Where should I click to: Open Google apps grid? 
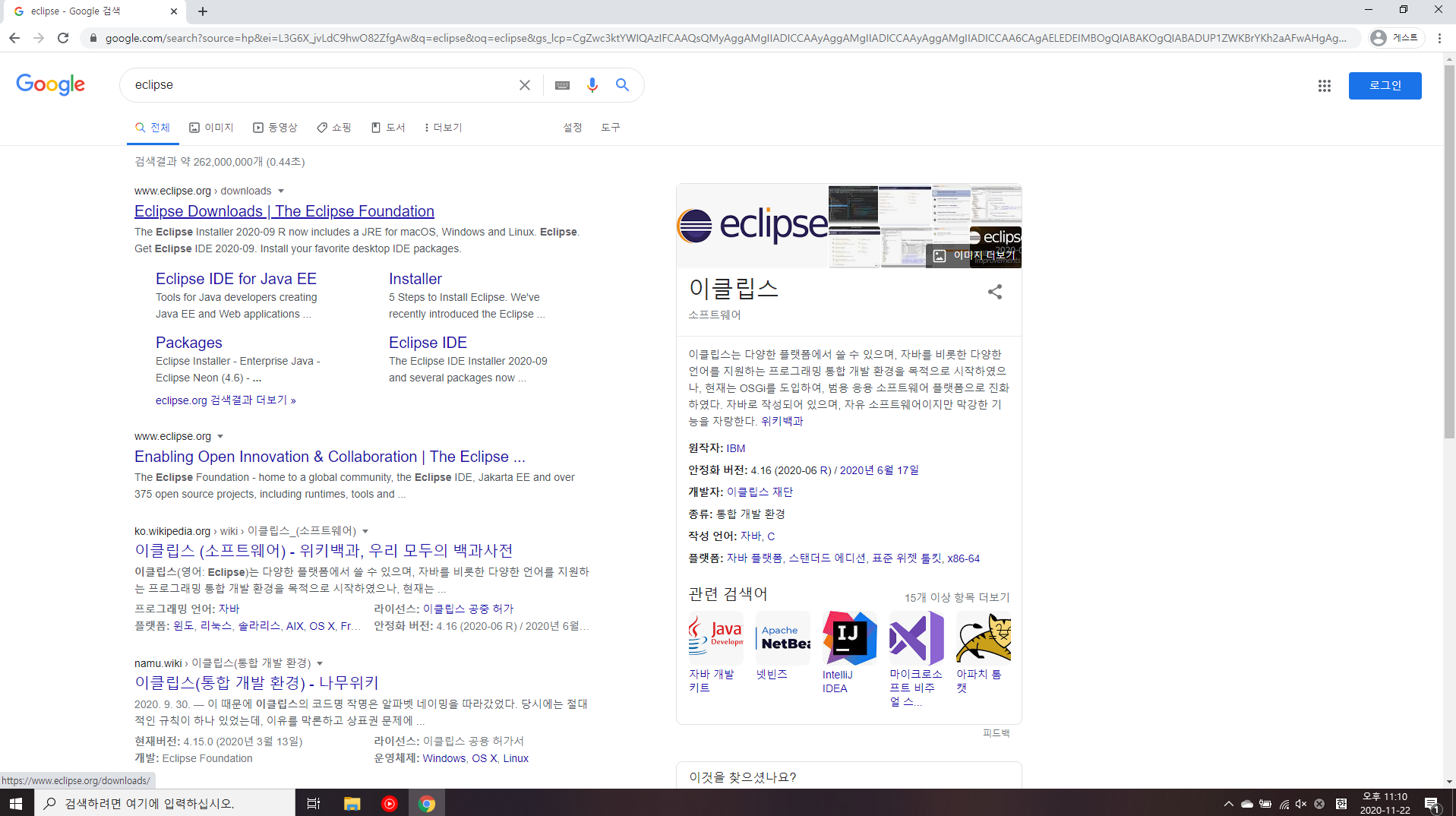click(1324, 86)
